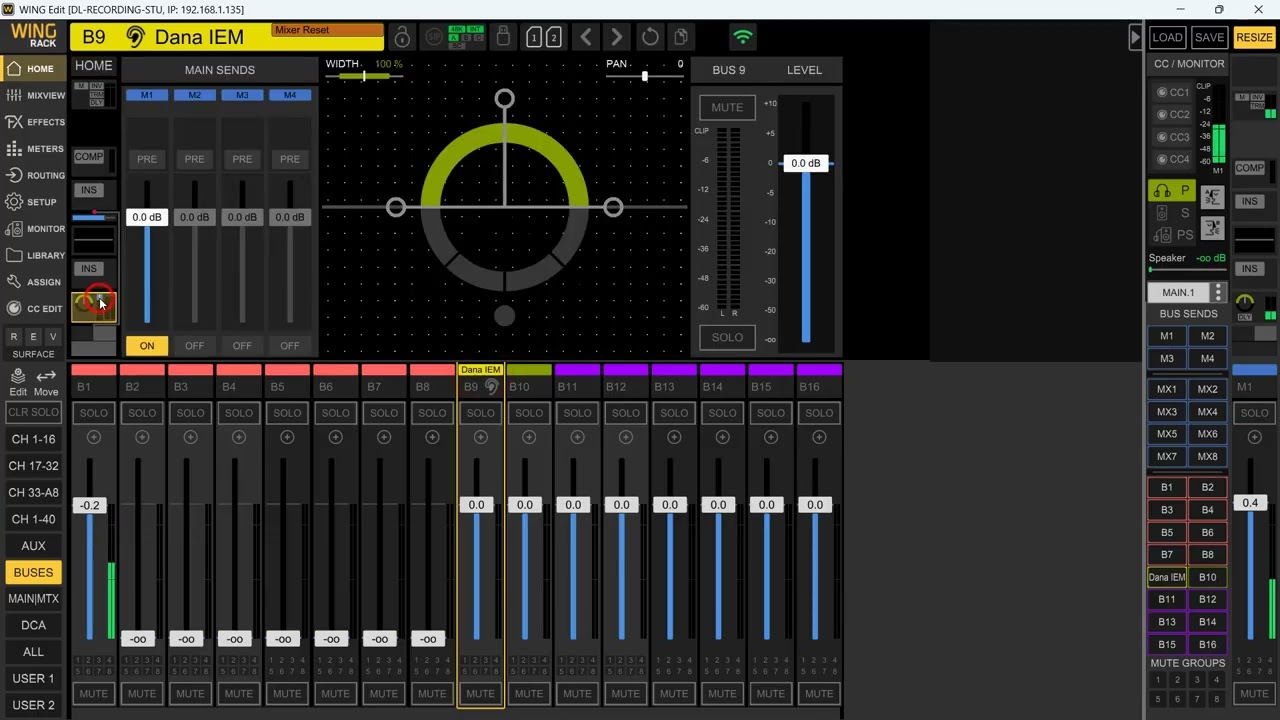Toggle M2 main send OFF button

[x=194, y=346]
